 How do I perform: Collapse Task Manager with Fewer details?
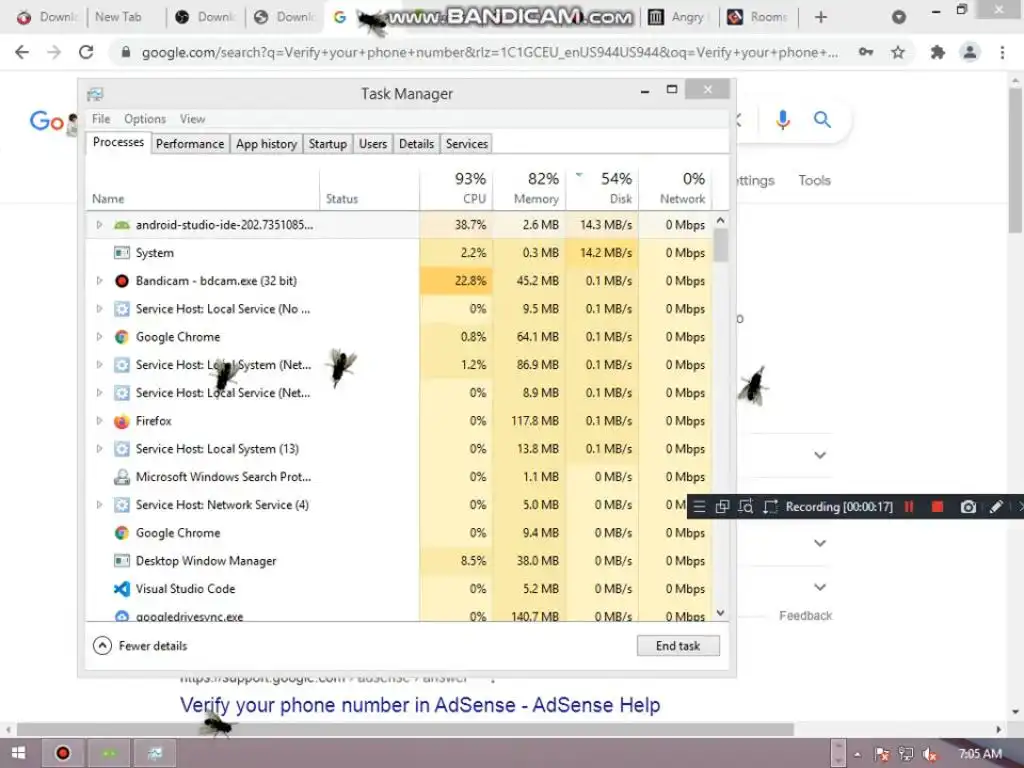click(140, 646)
